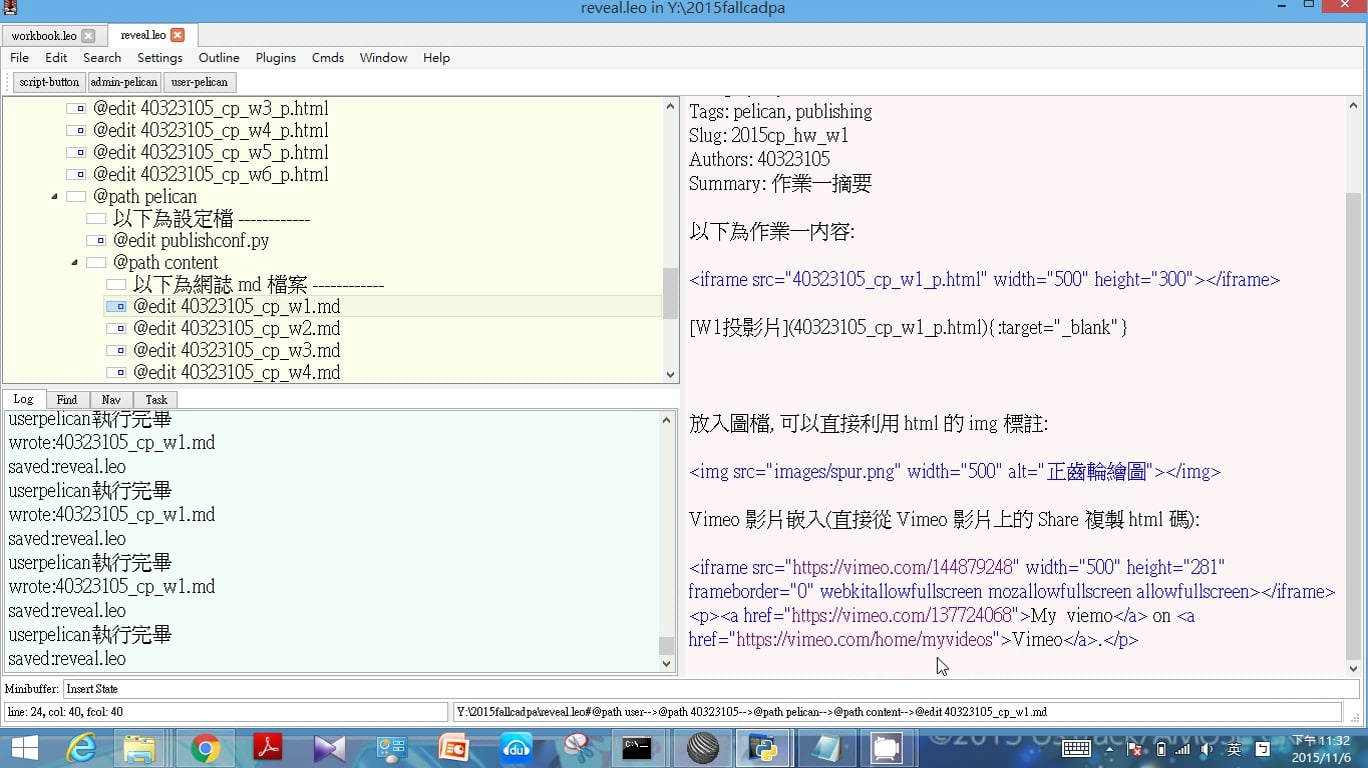The width and height of the screenshot is (1368, 768).
Task: Click the outline pane scroll down arrow
Action: point(670,375)
